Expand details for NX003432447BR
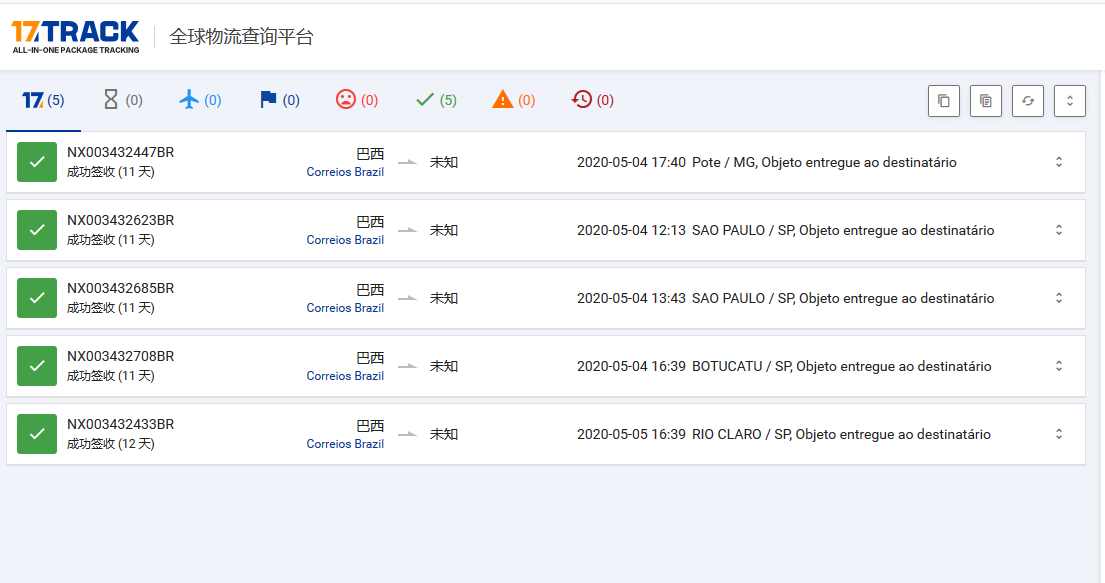This screenshot has width=1105, height=583. click(1059, 162)
